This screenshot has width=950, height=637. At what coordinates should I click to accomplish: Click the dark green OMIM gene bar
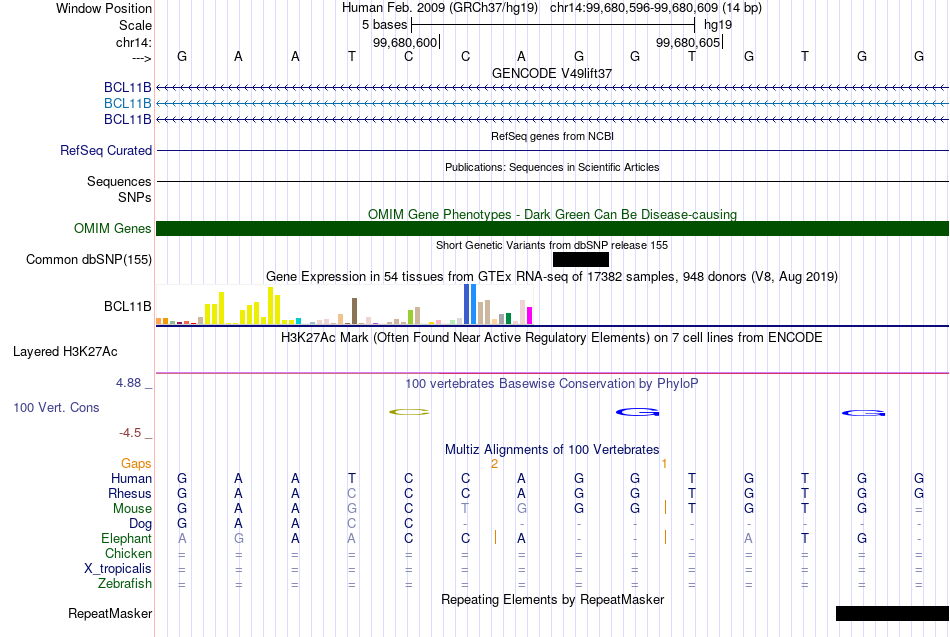point(552,228)
